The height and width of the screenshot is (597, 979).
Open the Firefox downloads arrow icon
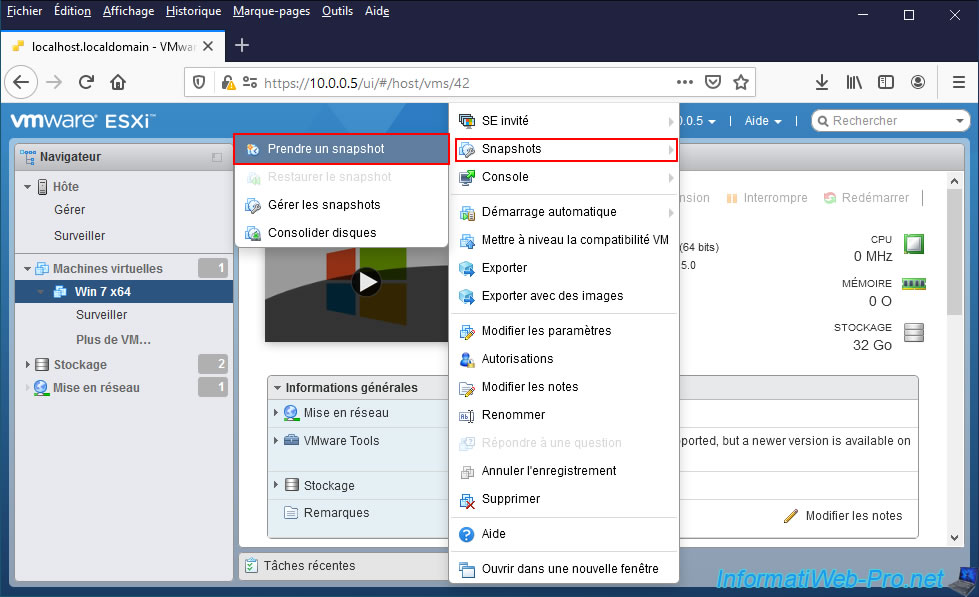[822, 82]
